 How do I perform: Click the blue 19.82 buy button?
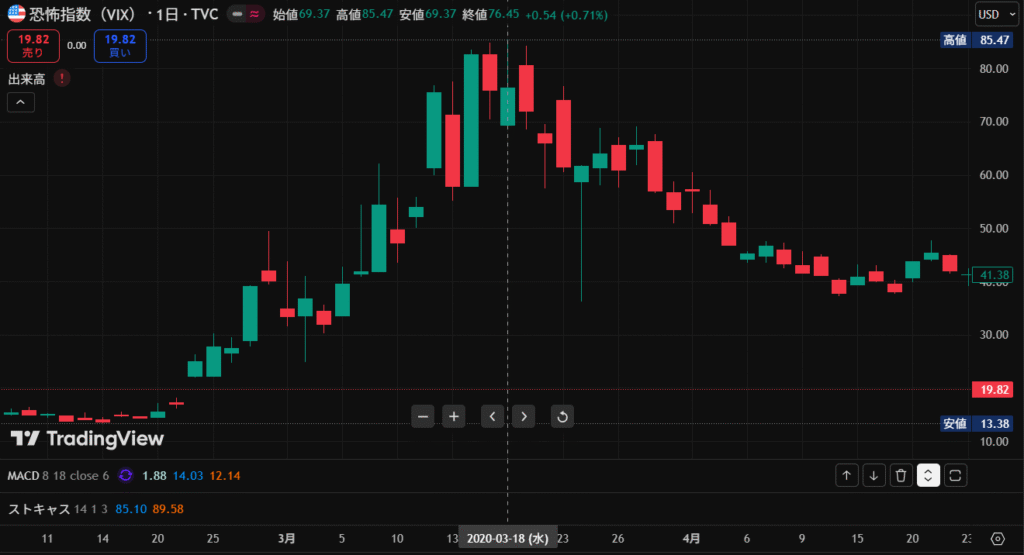coord(120,45)
